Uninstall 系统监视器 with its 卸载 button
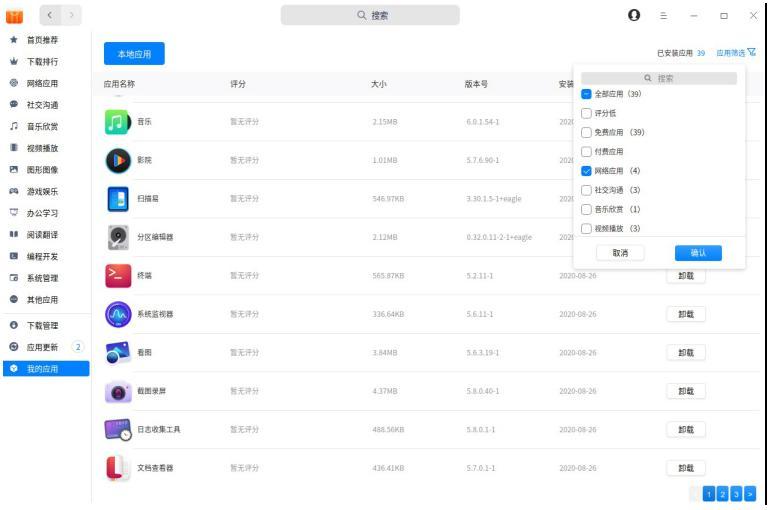This screenshot has height=510, width=769. coord(686,314)
